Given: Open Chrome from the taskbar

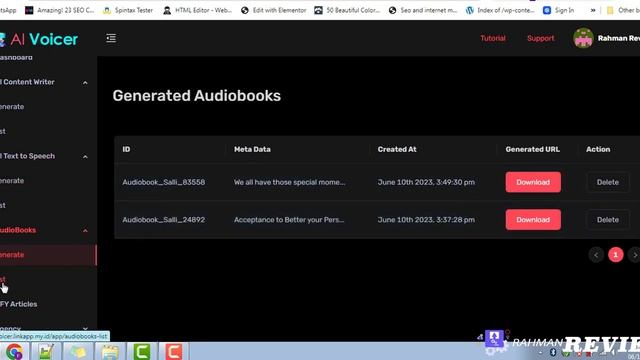Looking at the screenshot, I should point(14,351).
